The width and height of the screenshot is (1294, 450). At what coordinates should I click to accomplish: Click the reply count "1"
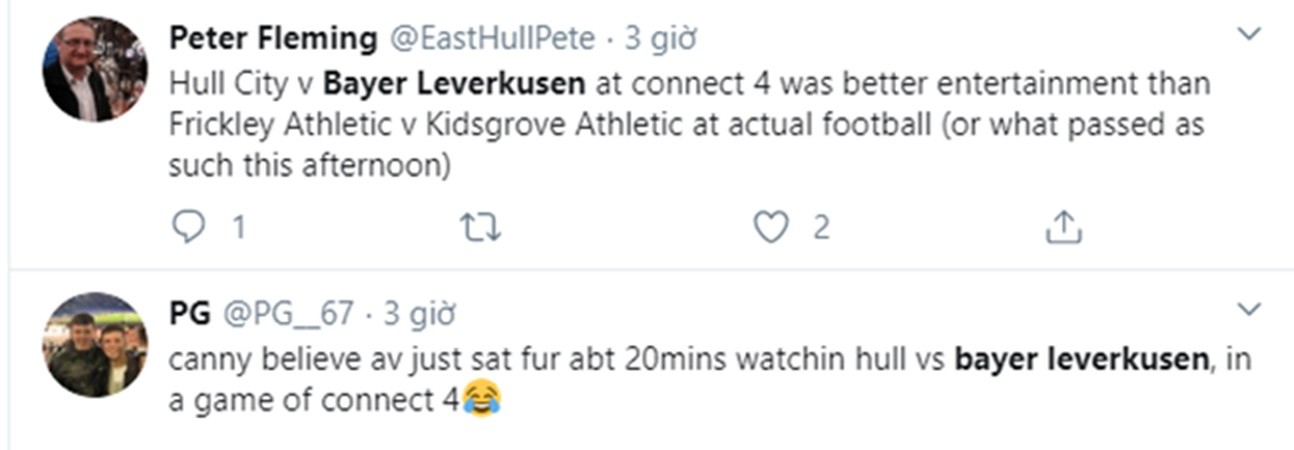point(238,228)
